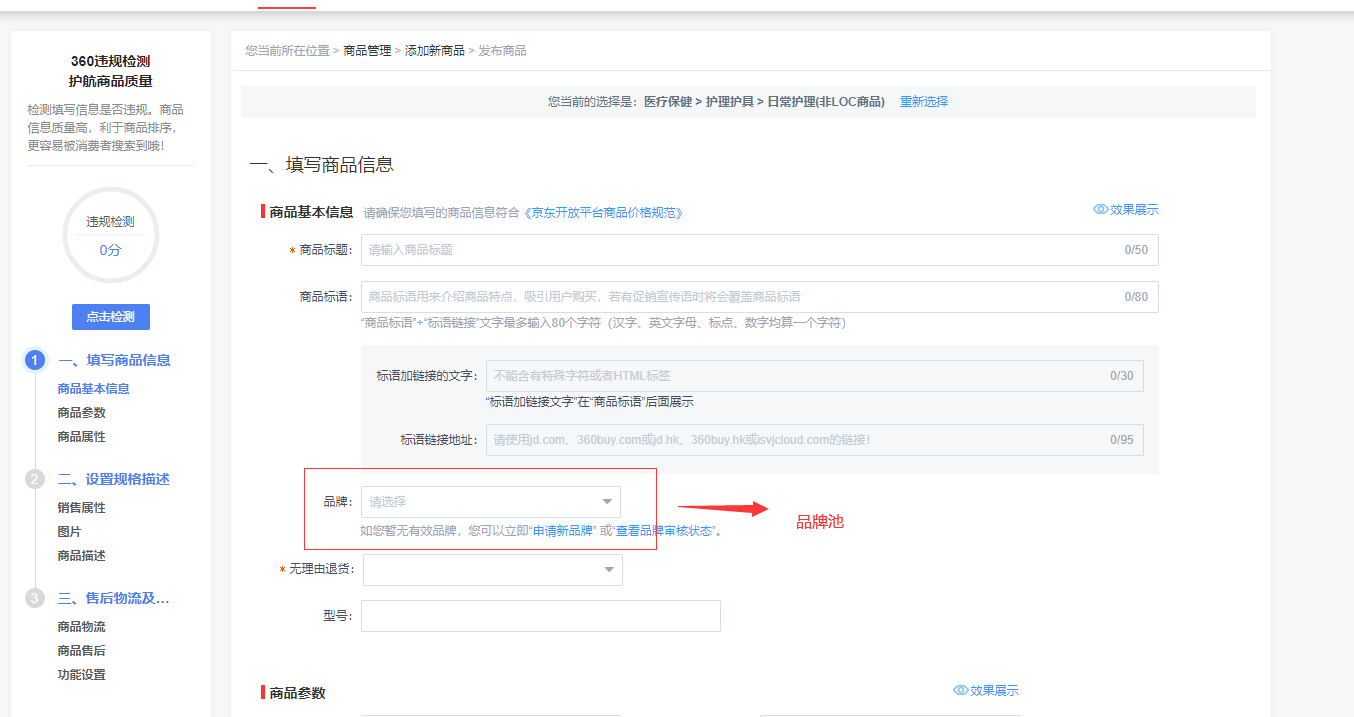Open the 品牌 dropdown selector
The image size is (1354, 717).
pyautogui.click(x=490, y=502)
